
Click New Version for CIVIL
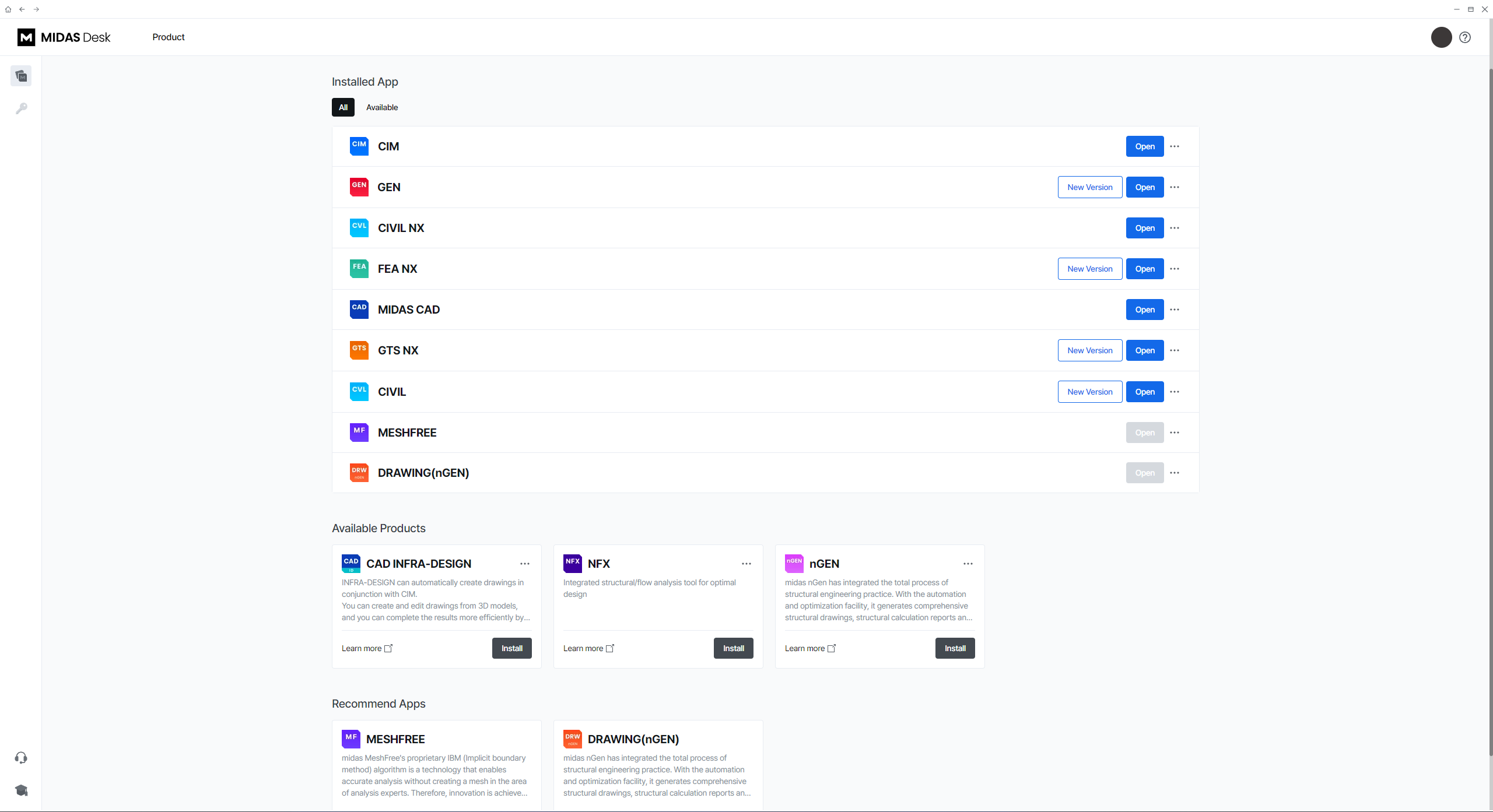point(1089,391)
